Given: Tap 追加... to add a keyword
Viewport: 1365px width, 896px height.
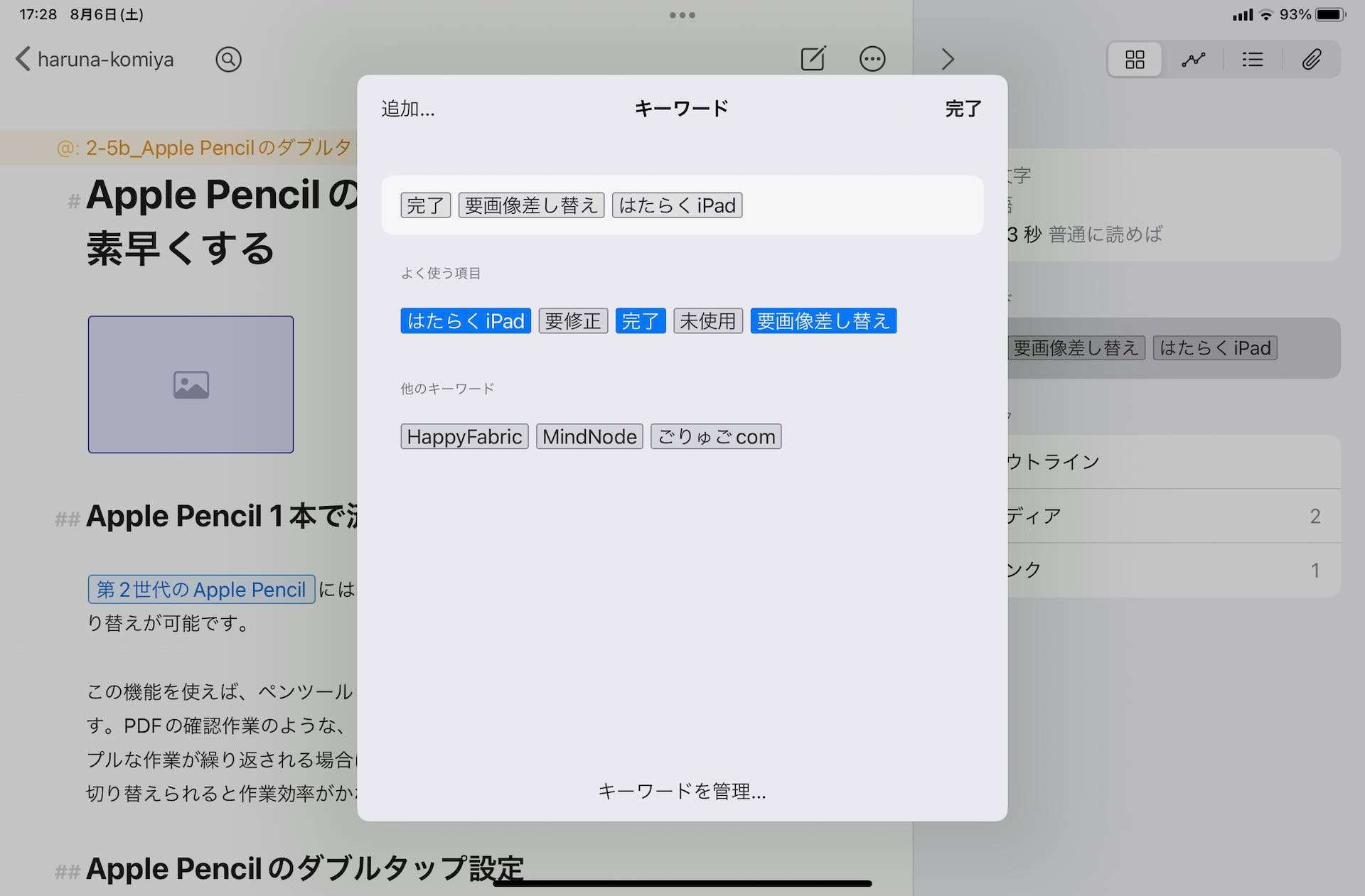Looking at the screenshot, I should (x=408, y=109).
